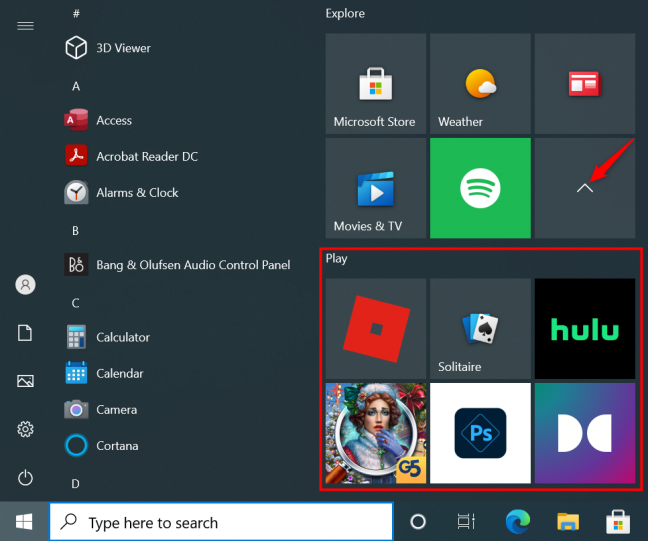Launch the Spotify tile

pos(480,188)
